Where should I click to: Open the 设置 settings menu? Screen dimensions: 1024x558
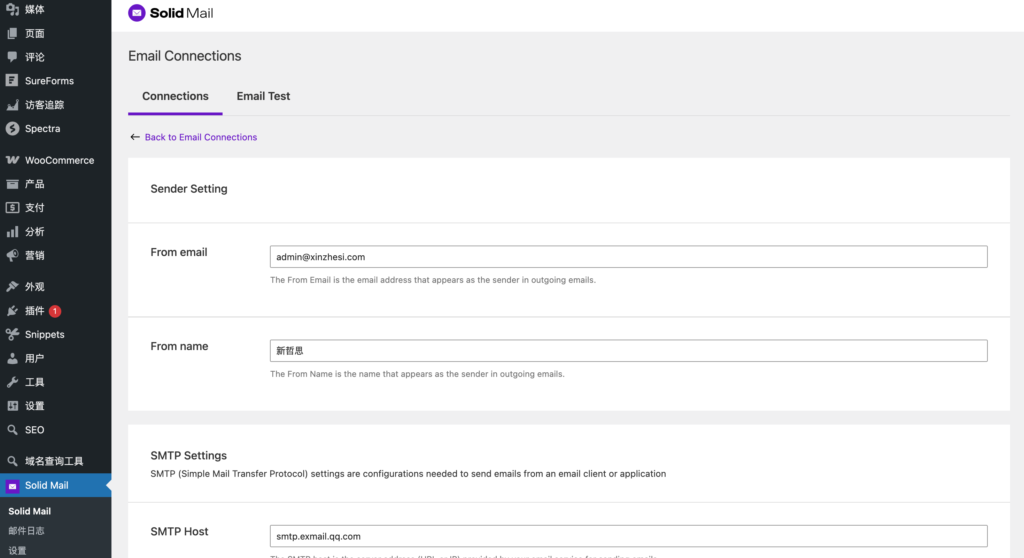coord(35,406)
